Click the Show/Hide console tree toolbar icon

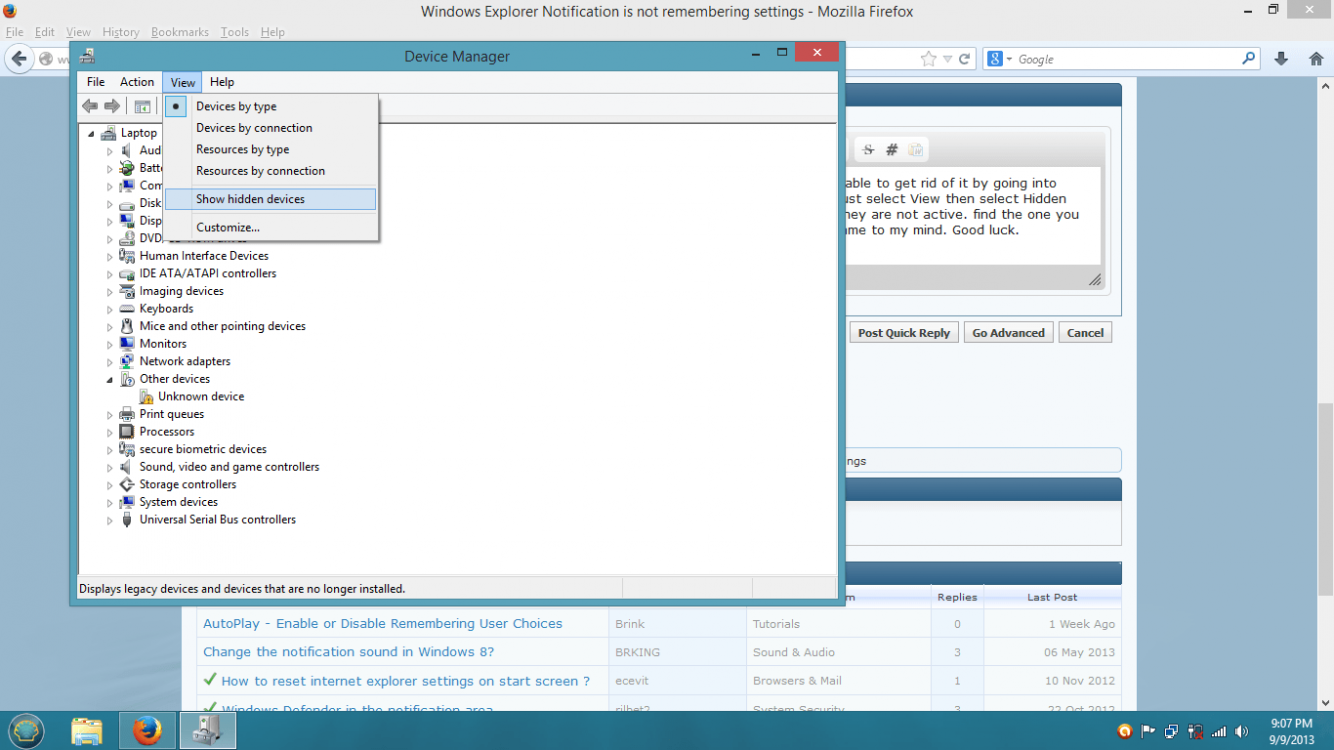(x=142, y=107)
